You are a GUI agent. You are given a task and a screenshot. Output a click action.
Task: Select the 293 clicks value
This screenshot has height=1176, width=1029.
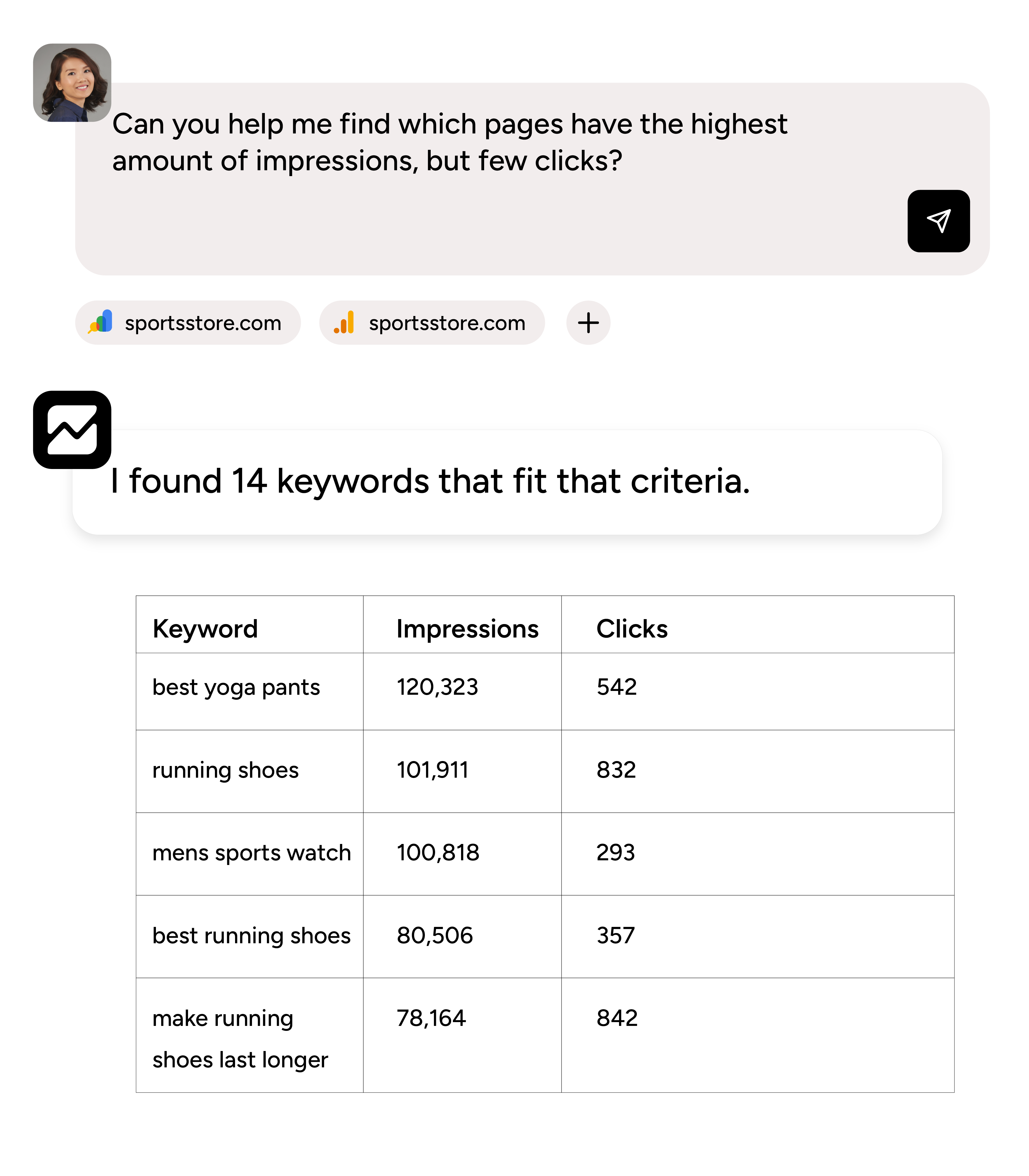tap(616, 853)
